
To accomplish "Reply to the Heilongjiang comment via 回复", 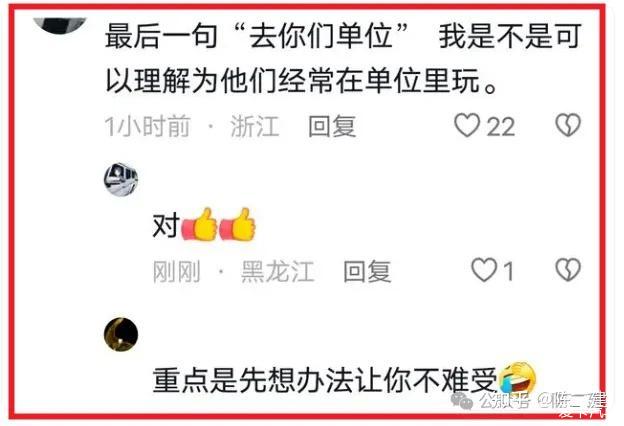I will pyautogui.click(x=367, y=271).
